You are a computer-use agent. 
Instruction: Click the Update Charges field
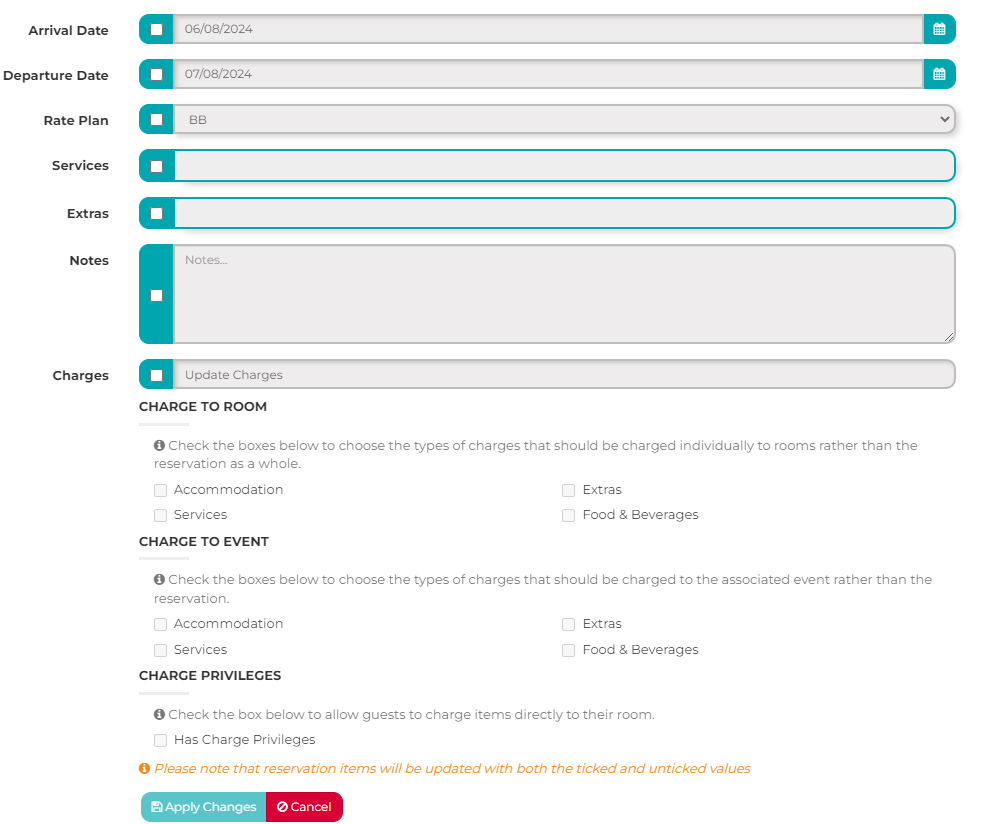coord(564,375)
